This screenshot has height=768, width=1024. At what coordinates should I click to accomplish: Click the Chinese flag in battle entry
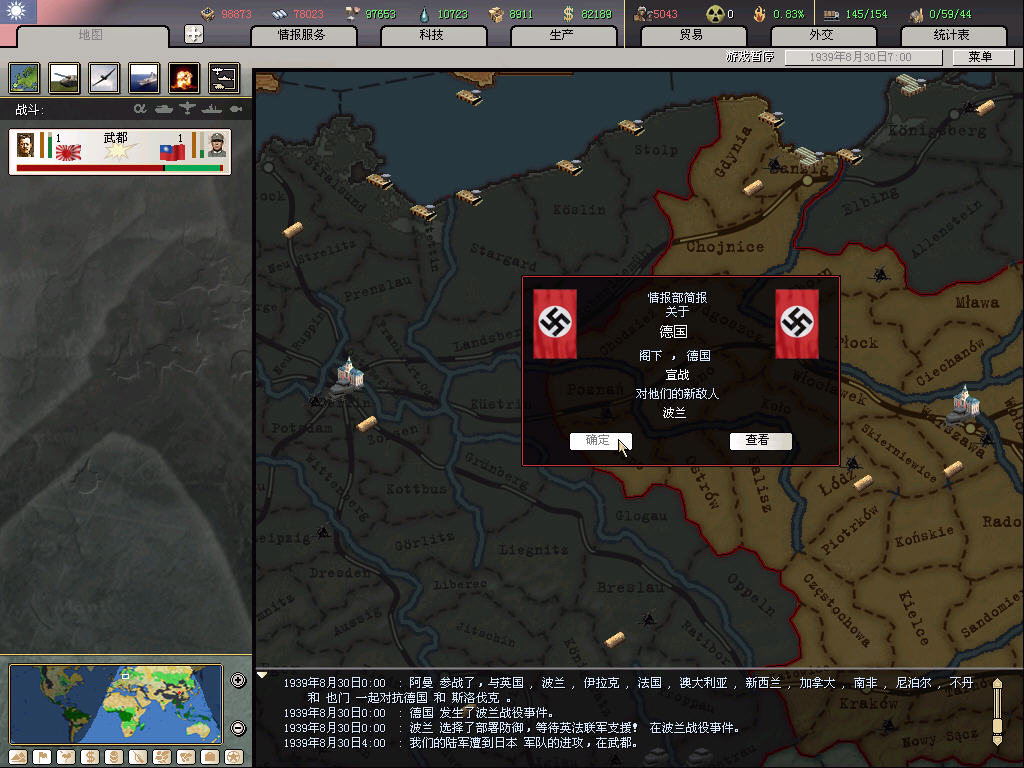point(172,152)
